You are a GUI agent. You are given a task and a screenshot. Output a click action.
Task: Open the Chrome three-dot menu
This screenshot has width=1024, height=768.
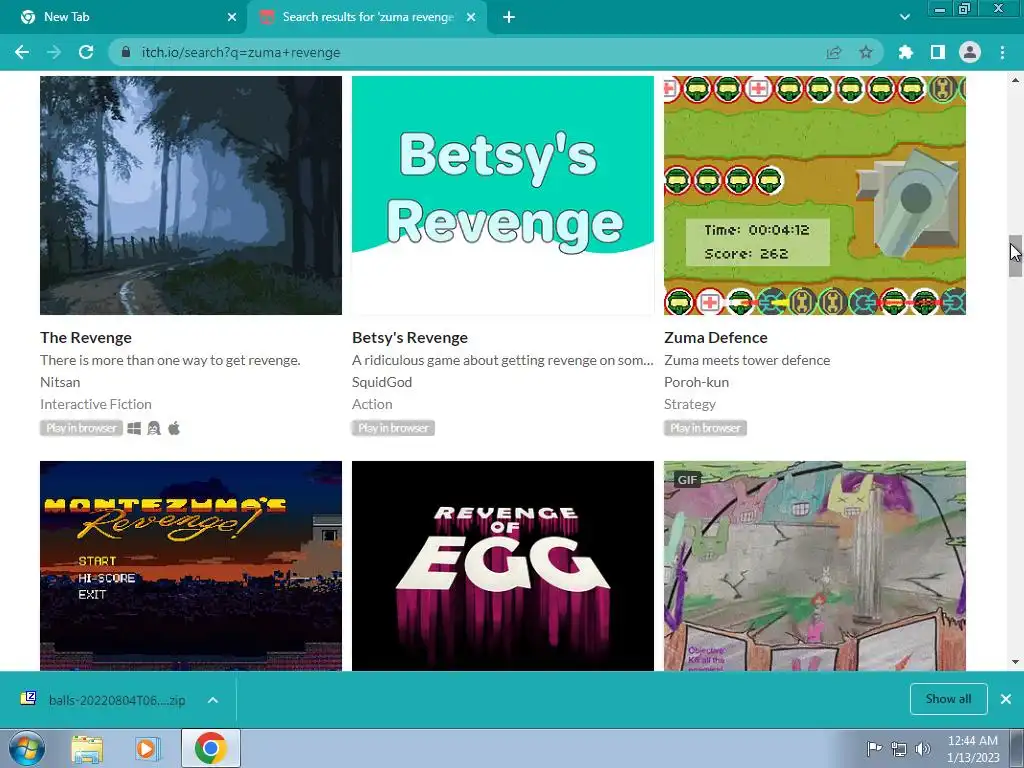(x=1002, y=52)
